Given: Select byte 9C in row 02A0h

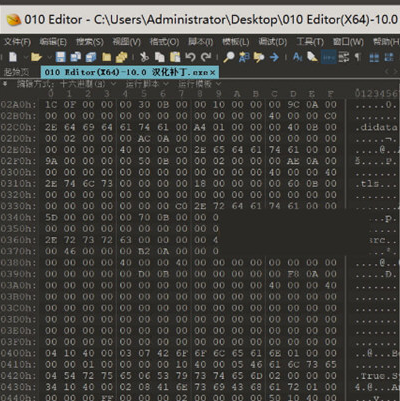Looking at the screenshot, I should point(293,105).
